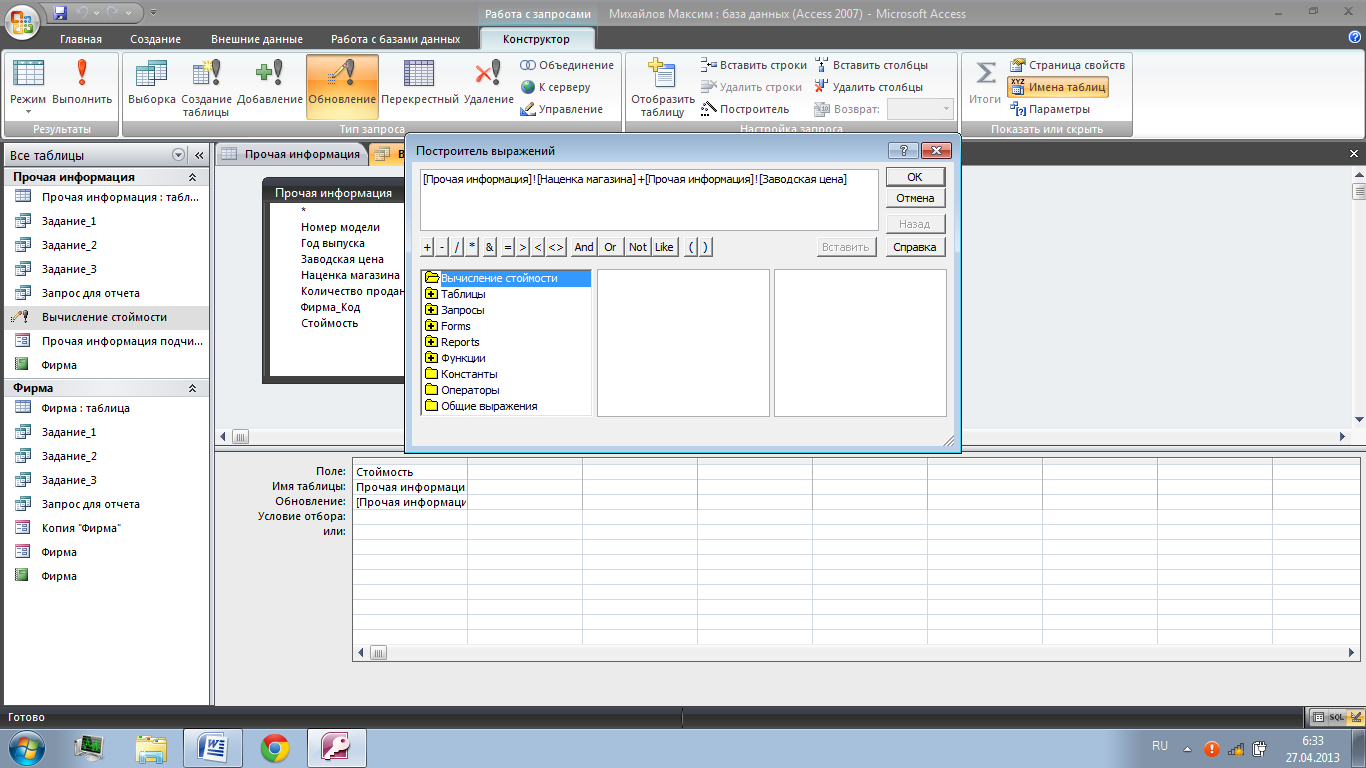Image resolution: width=1366 pixels, height=768 pixels.
Task: Switch to the Создание ribbon tab
Action: (x=155, y=39)
